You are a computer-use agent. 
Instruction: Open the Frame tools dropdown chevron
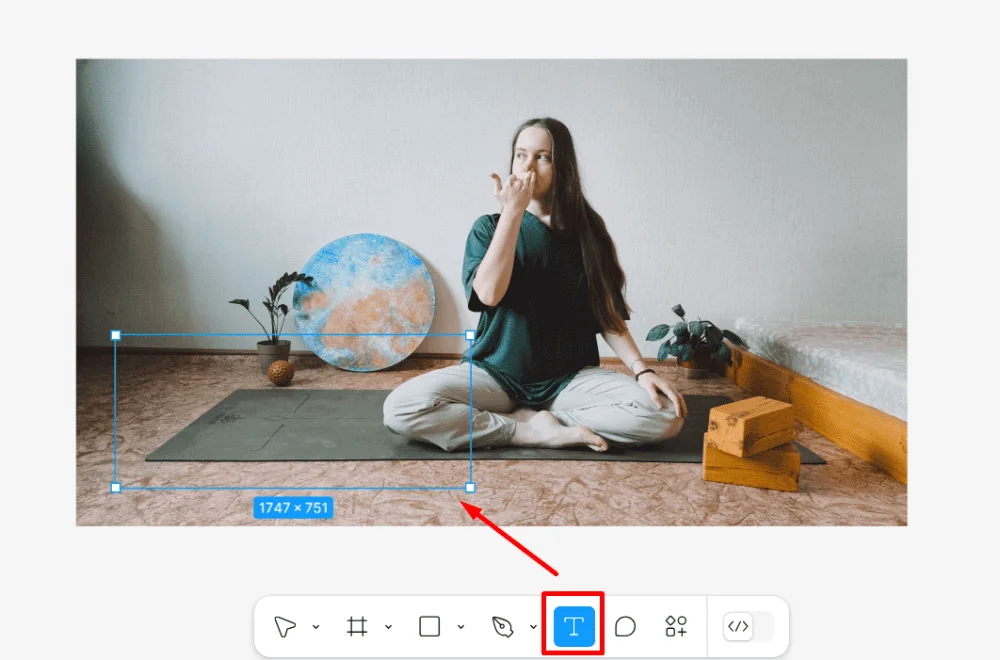point(388,627)
